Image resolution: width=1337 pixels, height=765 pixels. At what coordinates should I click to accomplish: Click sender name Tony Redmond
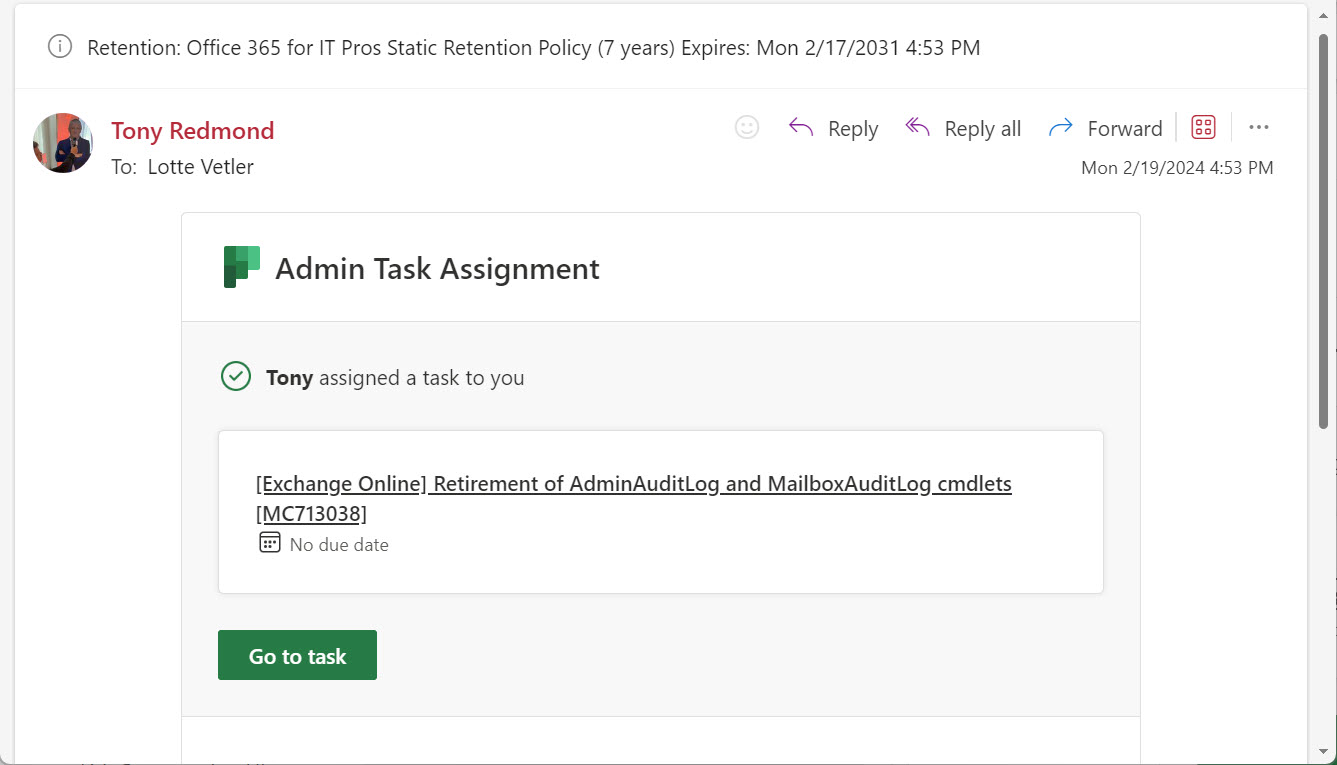click(192, 131)
